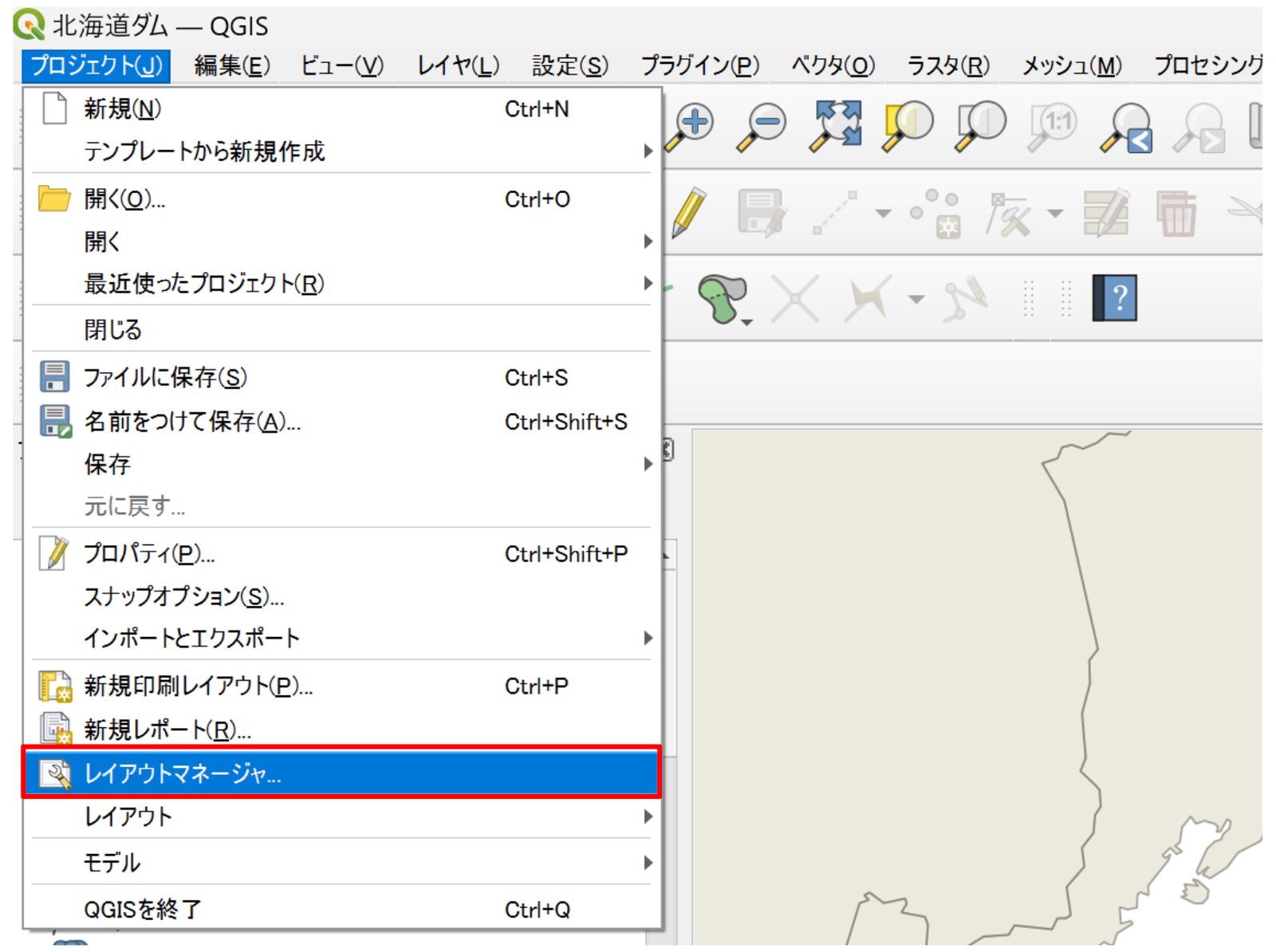This screenshot has height=952, width=1276.
Task: Click the Add Point Feature icon
Action: (x=935, y=213)
